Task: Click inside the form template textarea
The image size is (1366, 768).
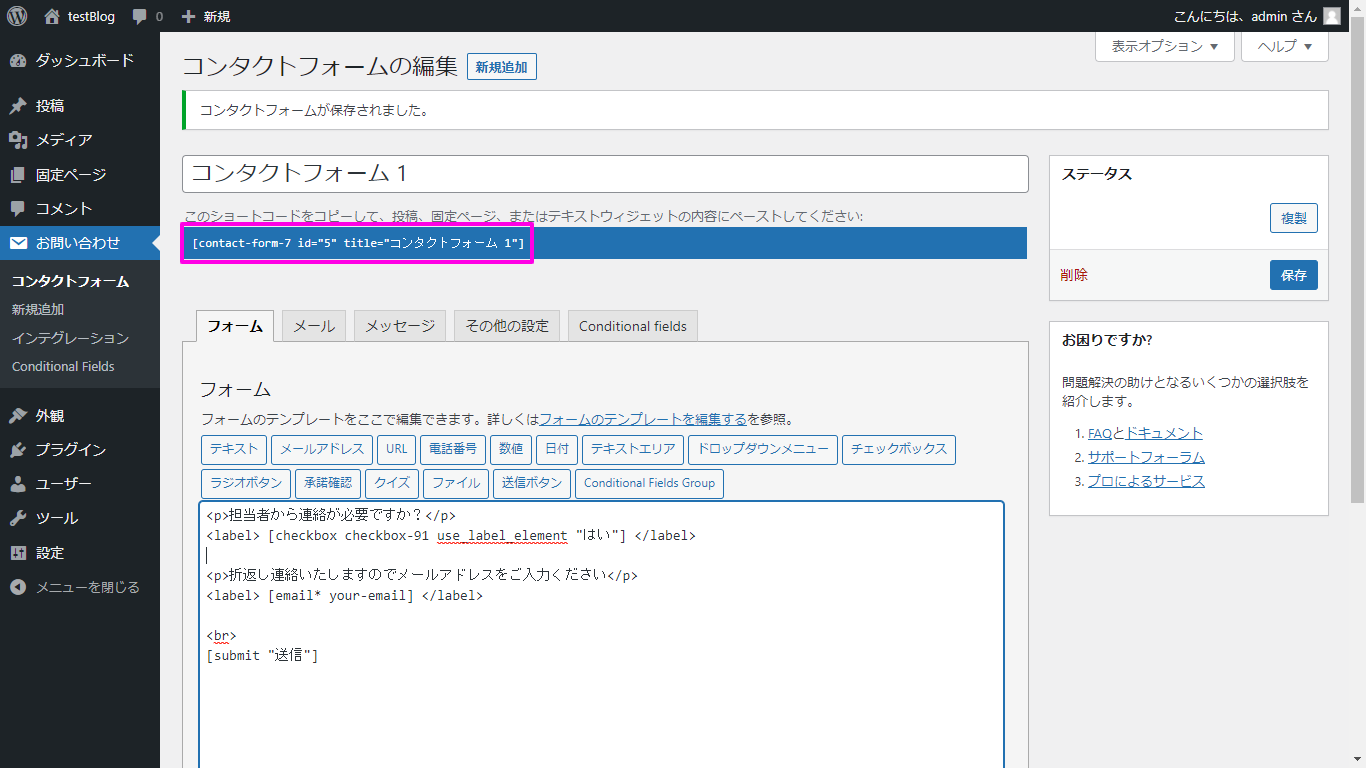Action: 601,634
